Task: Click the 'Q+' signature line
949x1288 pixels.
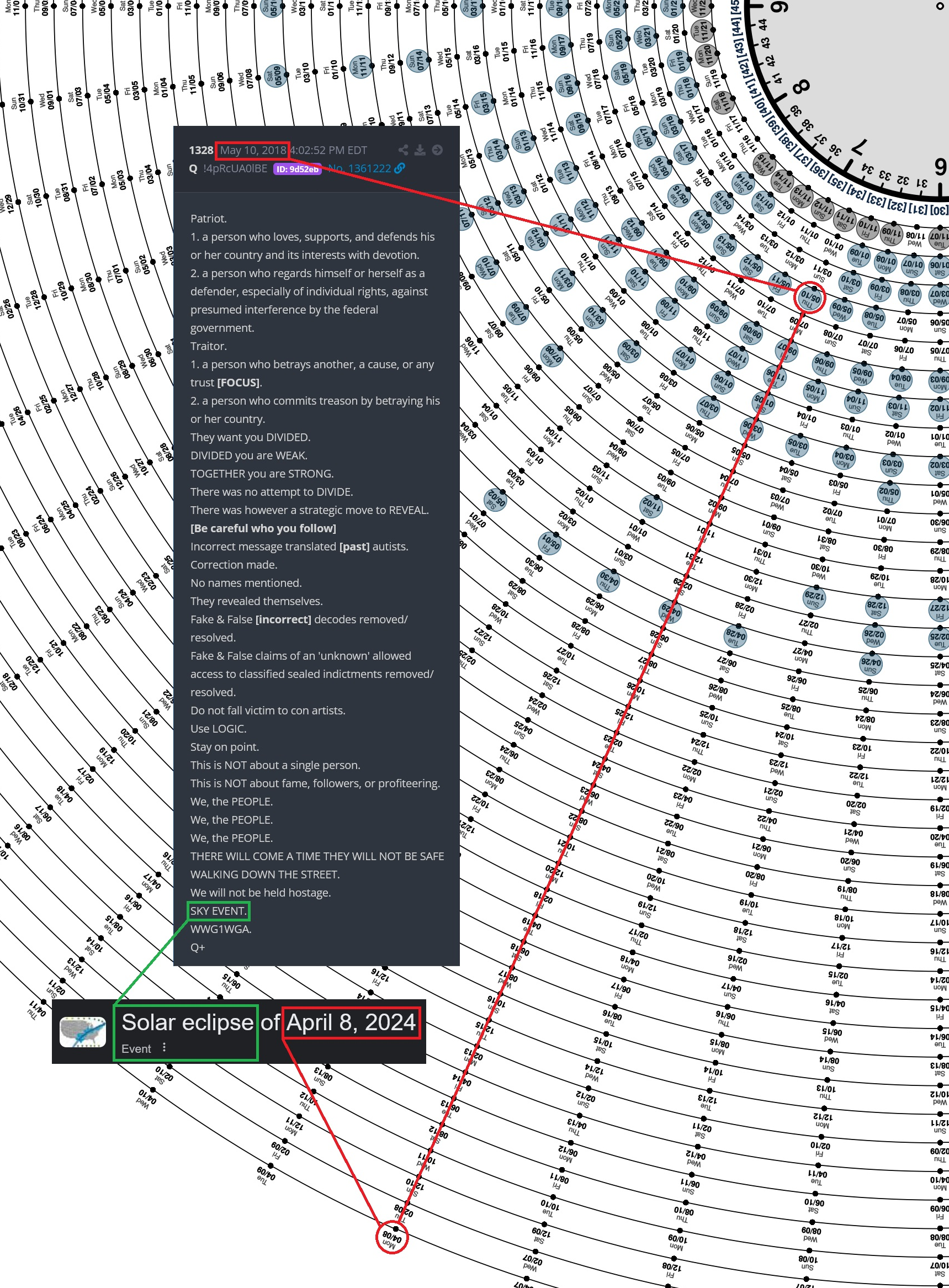Action: coord(198,947)
